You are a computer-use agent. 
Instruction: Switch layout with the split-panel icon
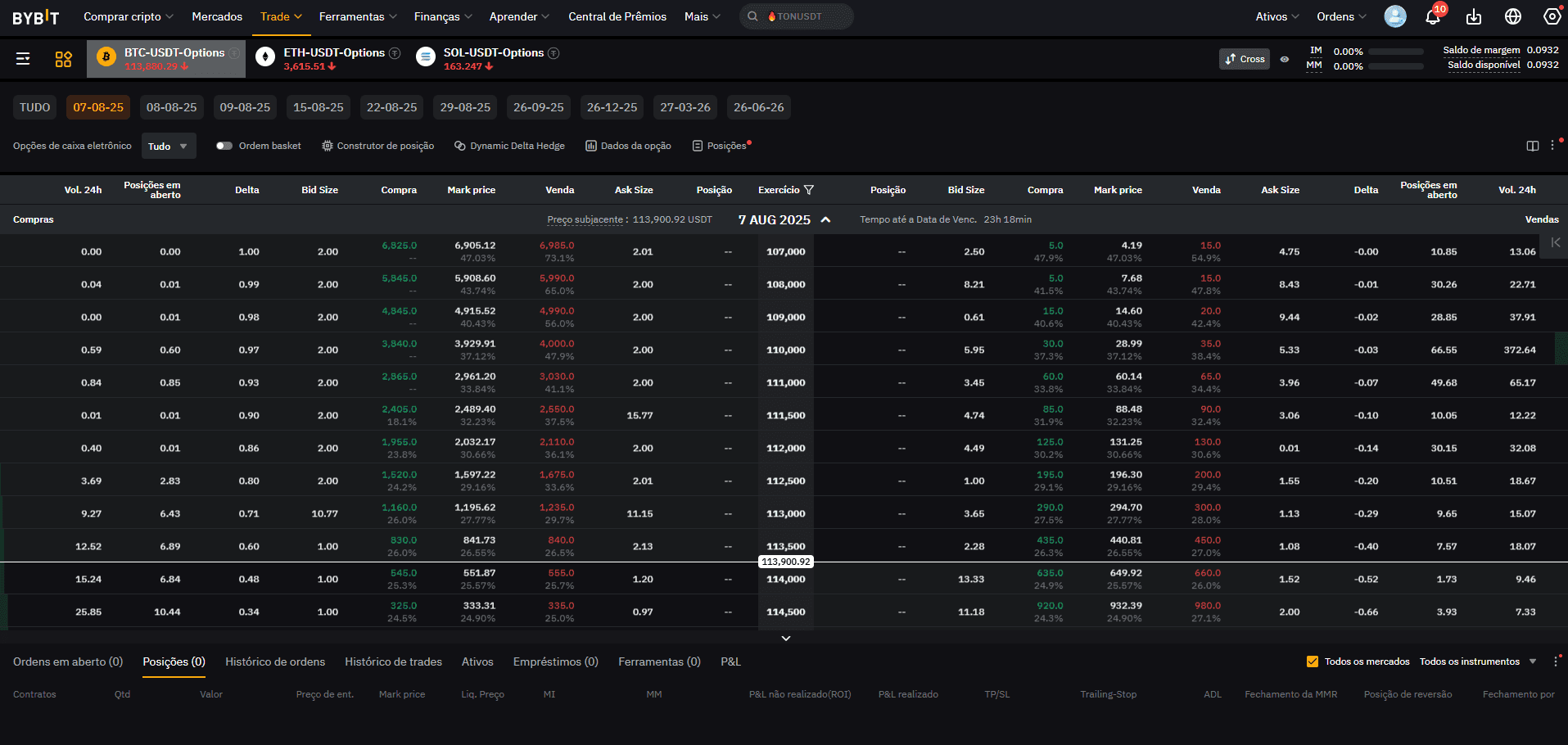pyautogui.click(x=1533, y=146)
